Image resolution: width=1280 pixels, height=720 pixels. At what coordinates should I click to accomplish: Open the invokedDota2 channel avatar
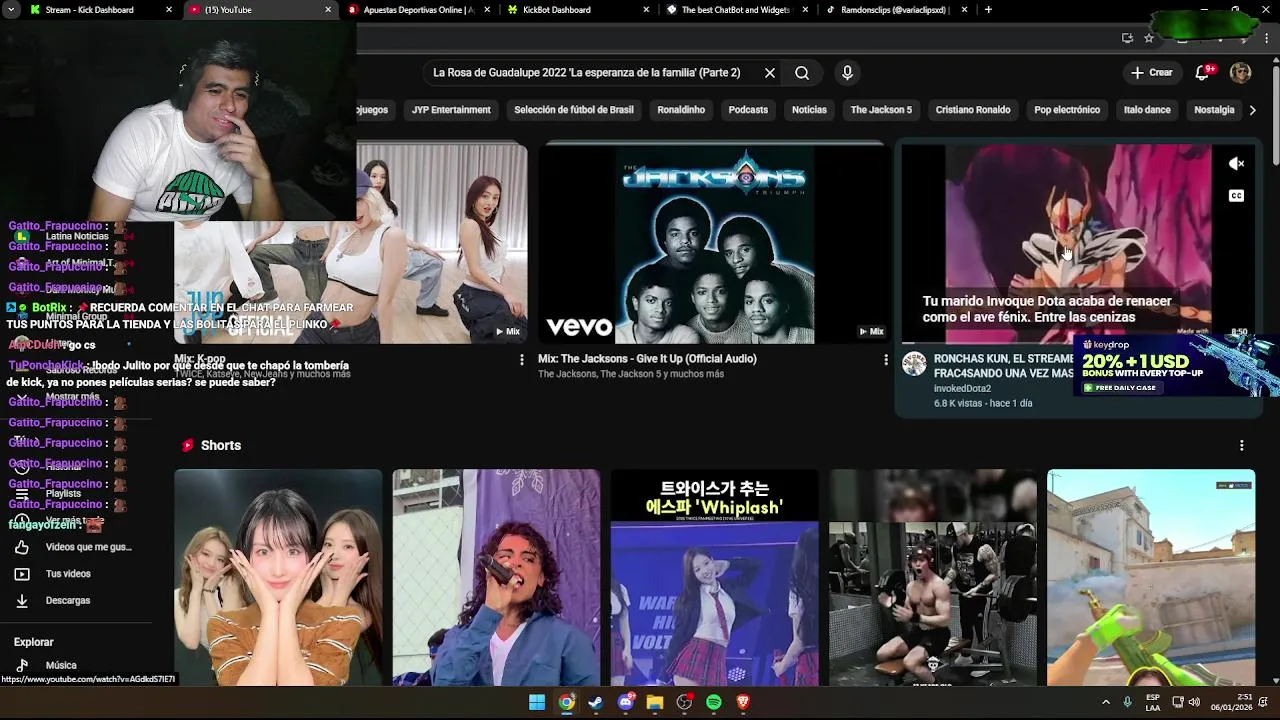pyautogui.click(x=914, y=364)
